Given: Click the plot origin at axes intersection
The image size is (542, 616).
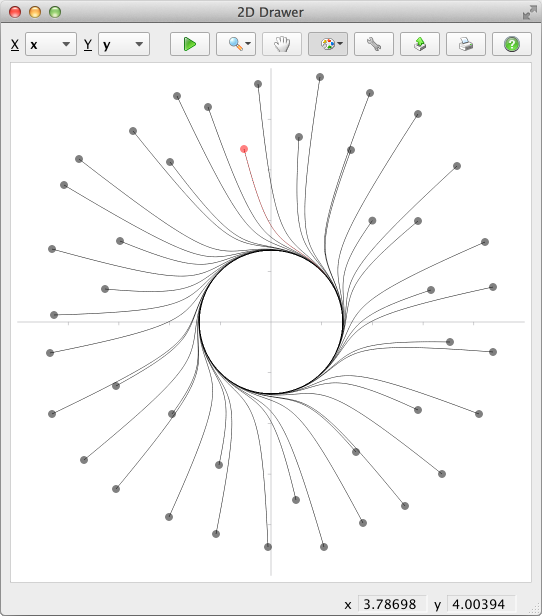Looking at the screenshot, I should click(x=271, y=322).
